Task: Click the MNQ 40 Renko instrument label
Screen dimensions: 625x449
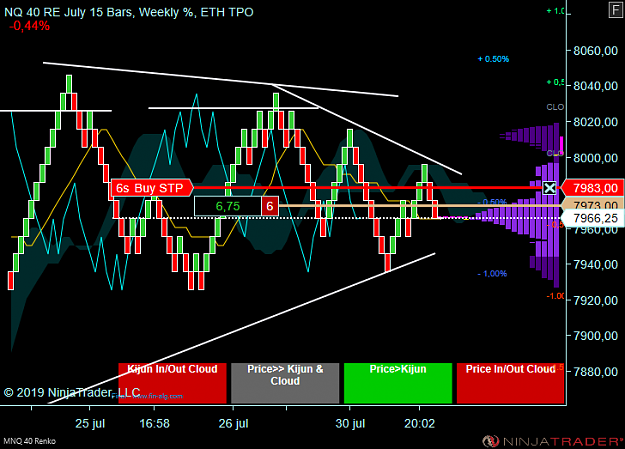Action: pyautogui.click(x=29, y=441)
